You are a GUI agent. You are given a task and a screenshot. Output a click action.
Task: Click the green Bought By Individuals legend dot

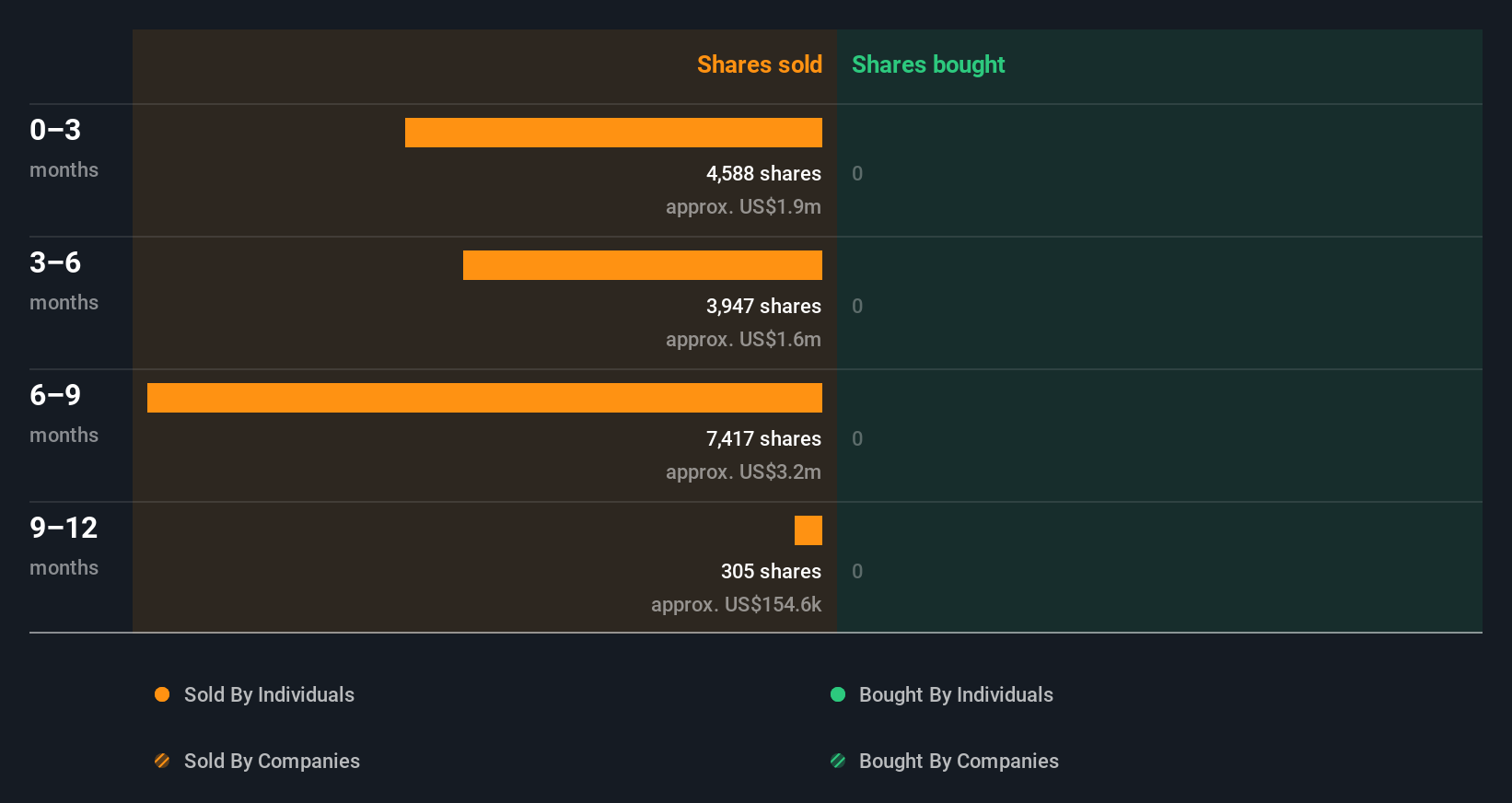838,694
